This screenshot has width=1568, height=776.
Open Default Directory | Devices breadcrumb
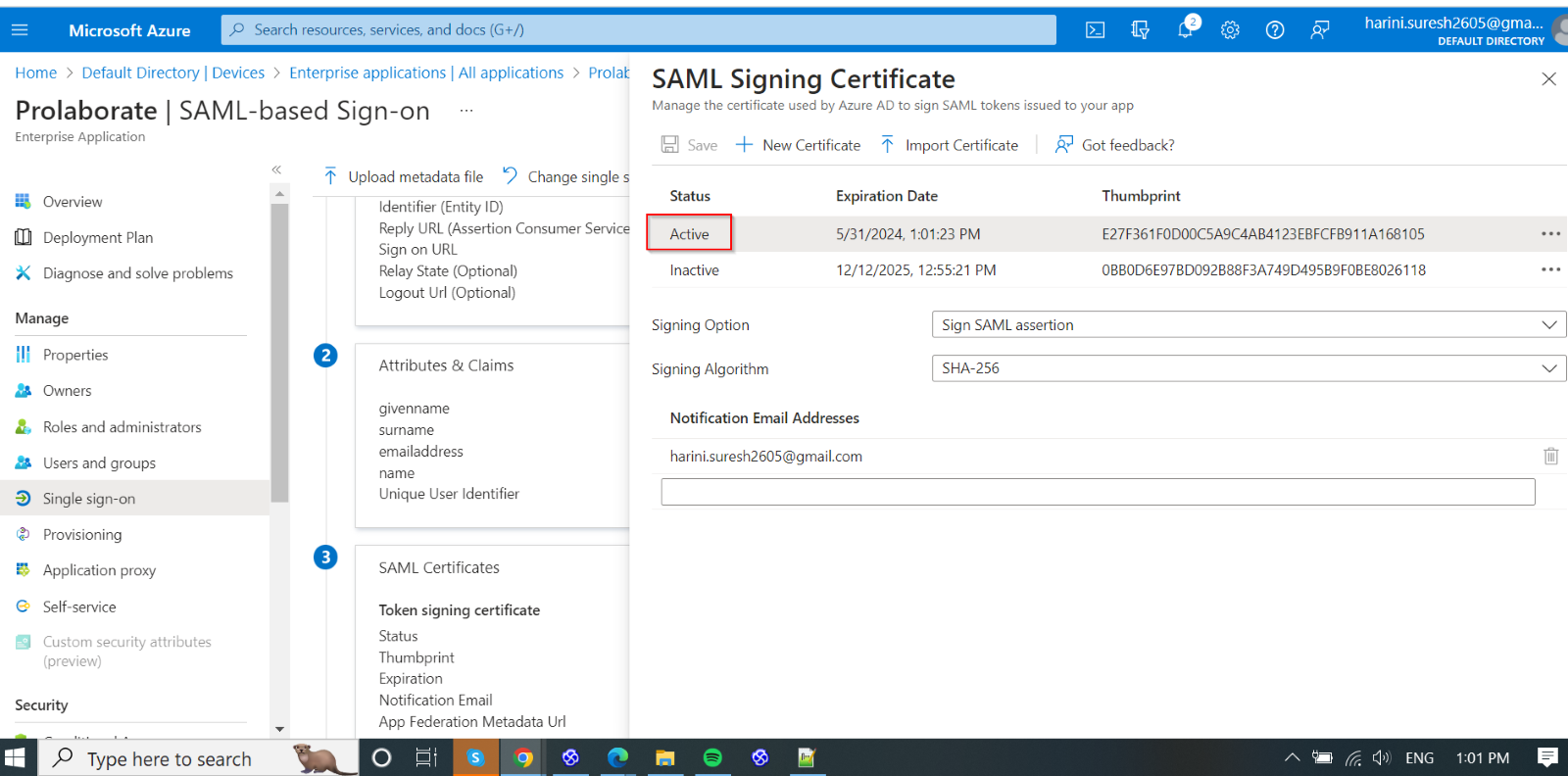[173, 73]
